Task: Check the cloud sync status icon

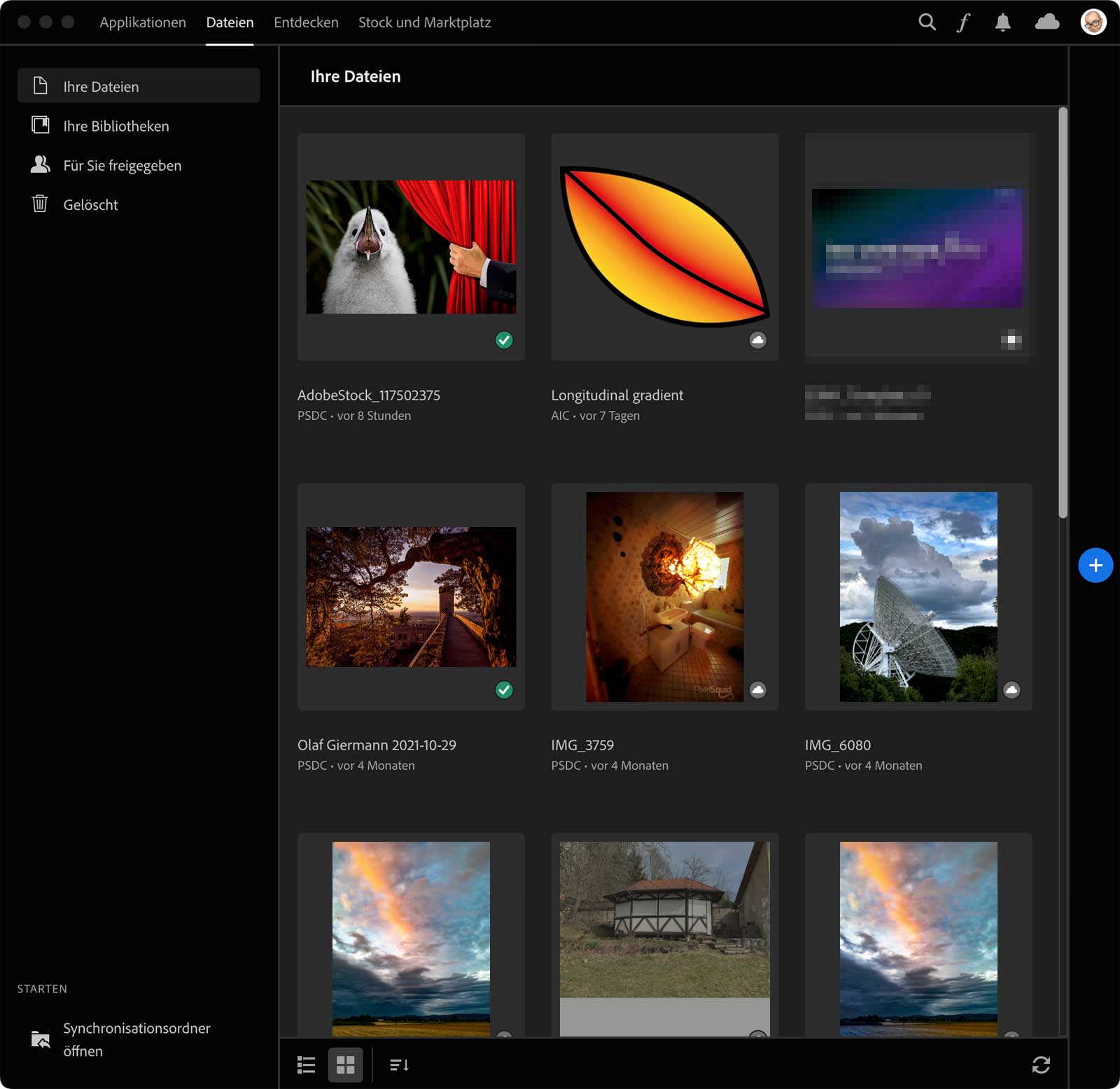Action: point(1046,22)
